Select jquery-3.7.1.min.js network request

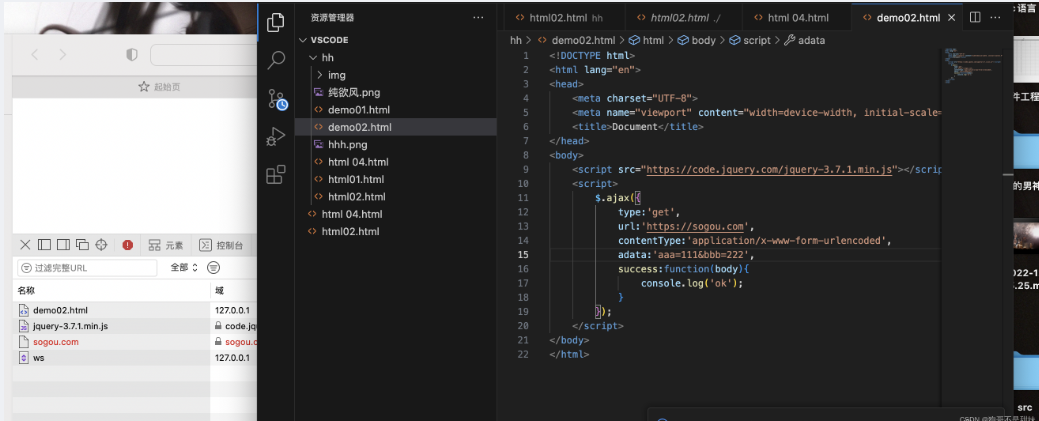point(70,326)
